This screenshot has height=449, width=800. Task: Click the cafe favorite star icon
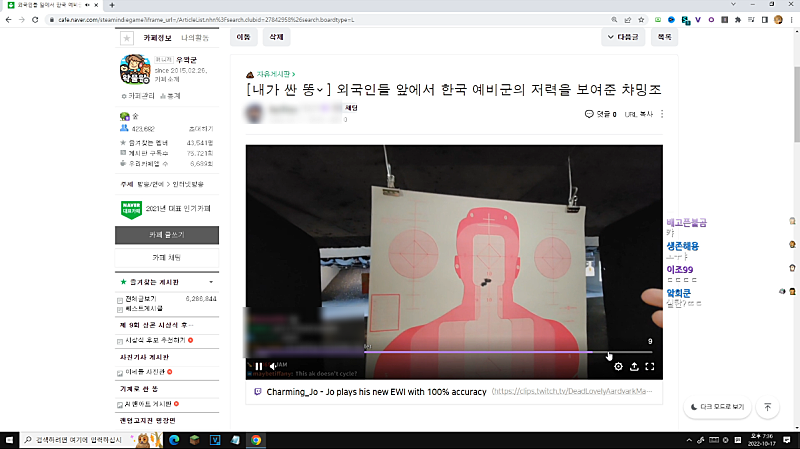(x=127, y=37)
